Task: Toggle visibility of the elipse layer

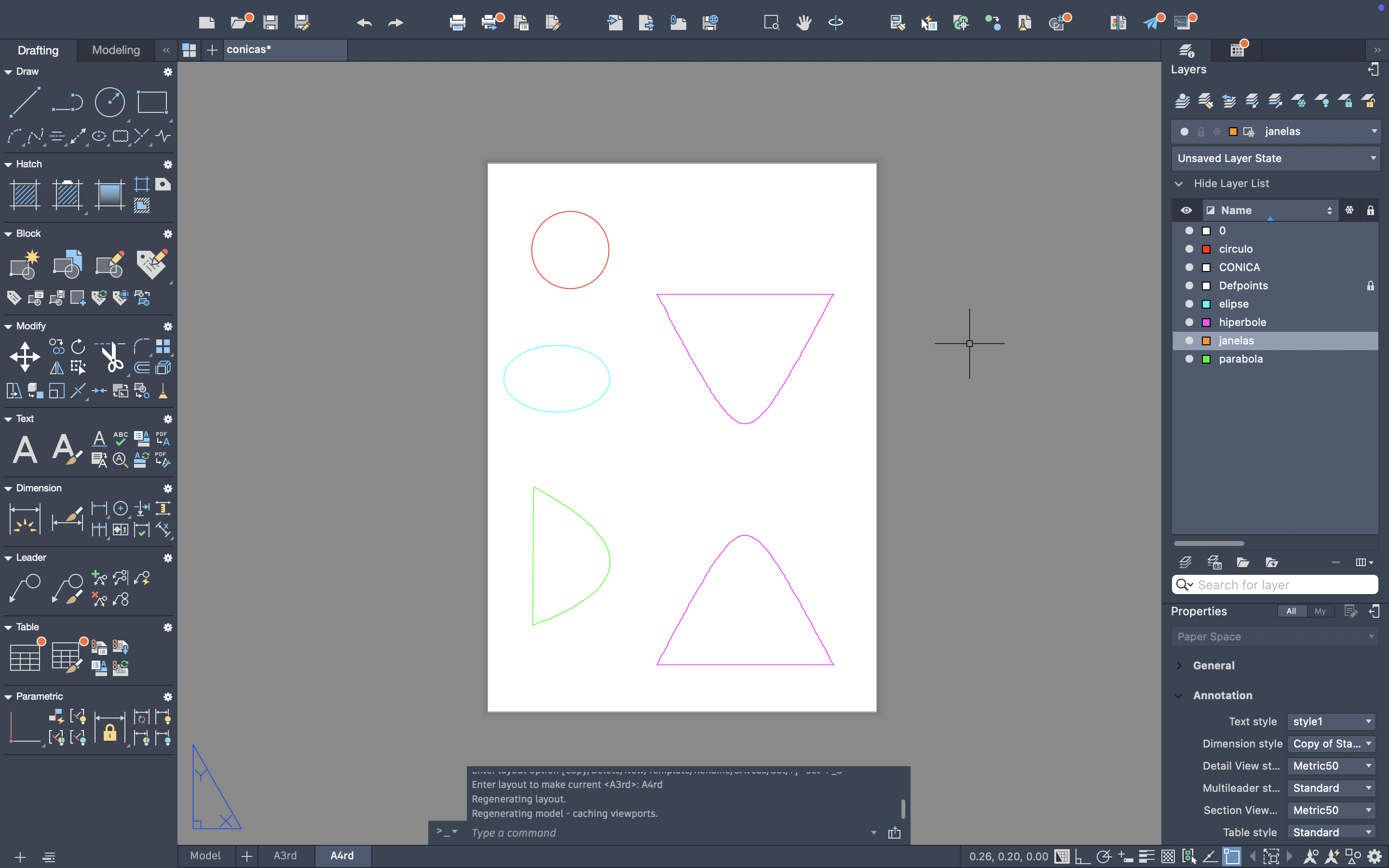Action: tap(1189, 304)
